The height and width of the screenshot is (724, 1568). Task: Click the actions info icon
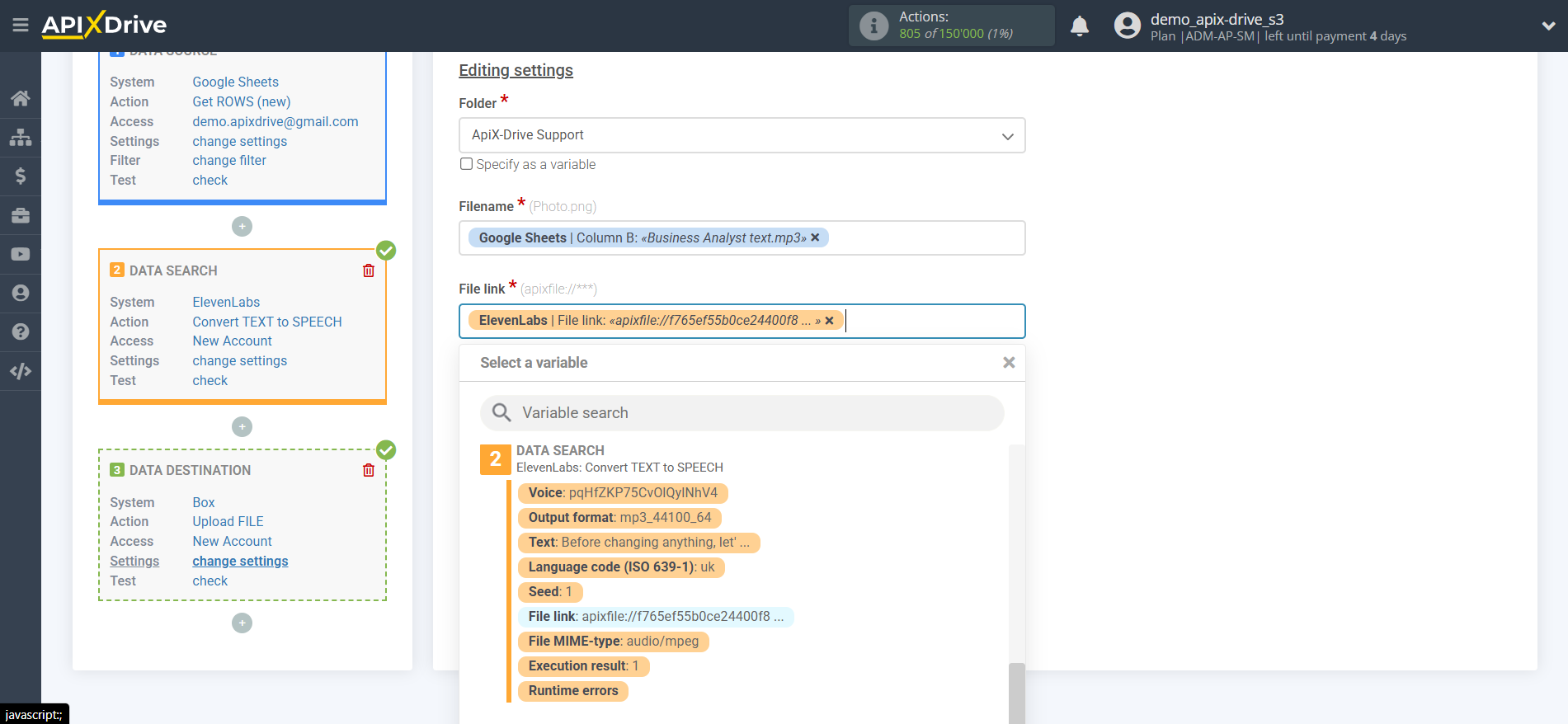tap(873, 26)
